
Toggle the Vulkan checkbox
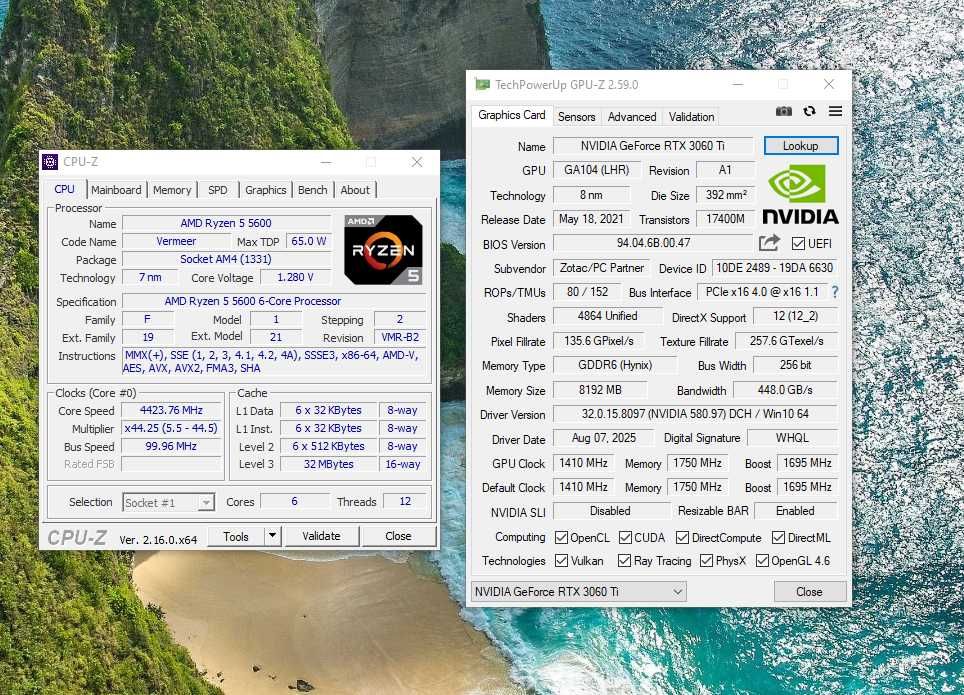561,561
